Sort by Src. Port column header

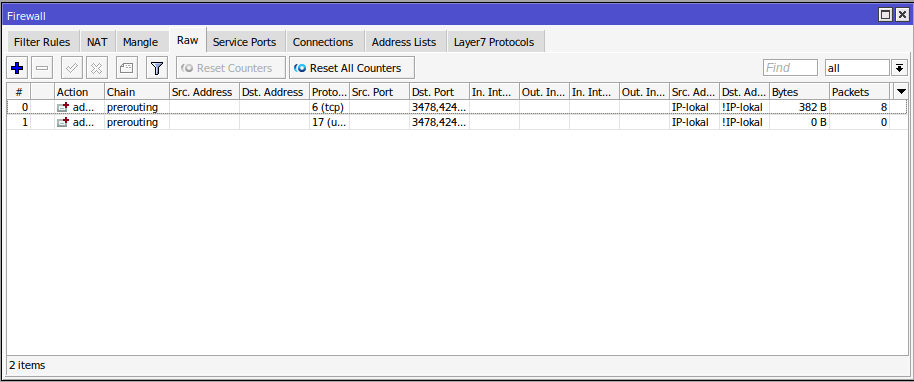point(379,92)
